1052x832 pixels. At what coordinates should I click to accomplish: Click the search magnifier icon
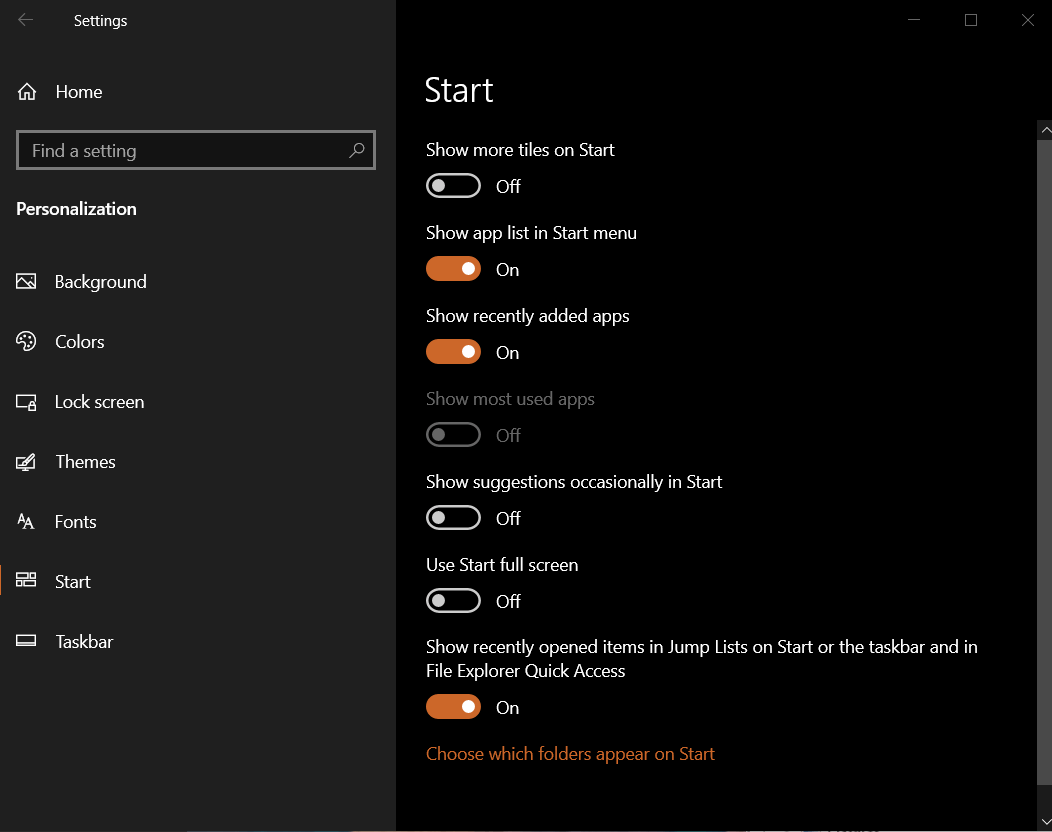tap(357, 150)
